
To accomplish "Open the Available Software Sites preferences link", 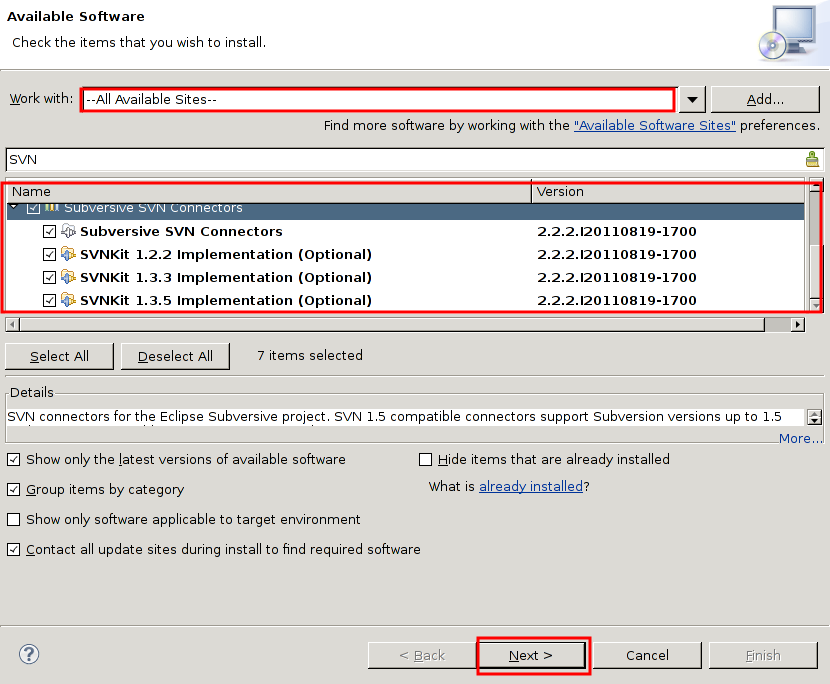I will pyautogui.click(x=655, y=125).
